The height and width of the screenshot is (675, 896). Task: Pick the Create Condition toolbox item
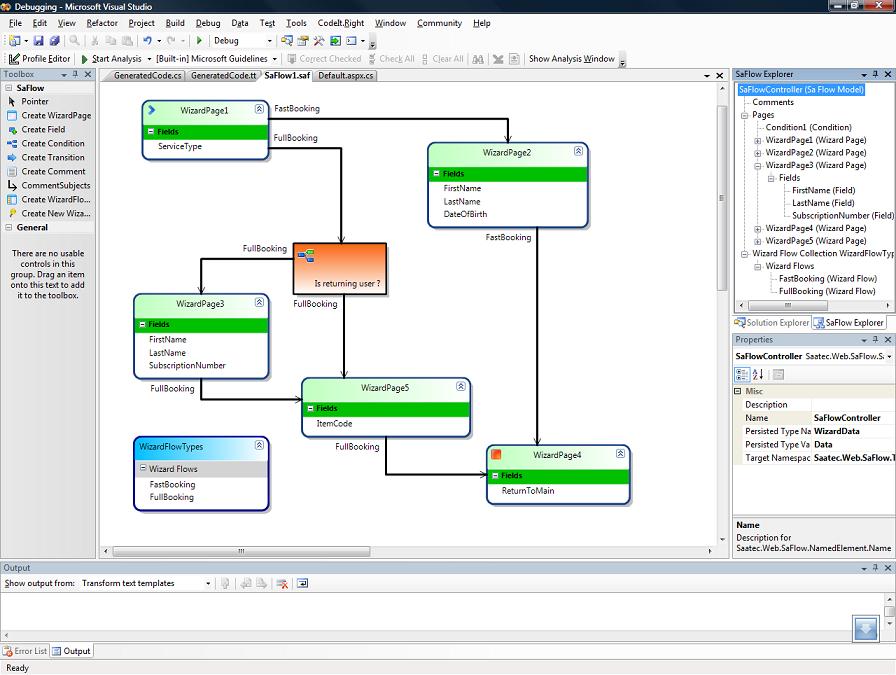point(52,143)
